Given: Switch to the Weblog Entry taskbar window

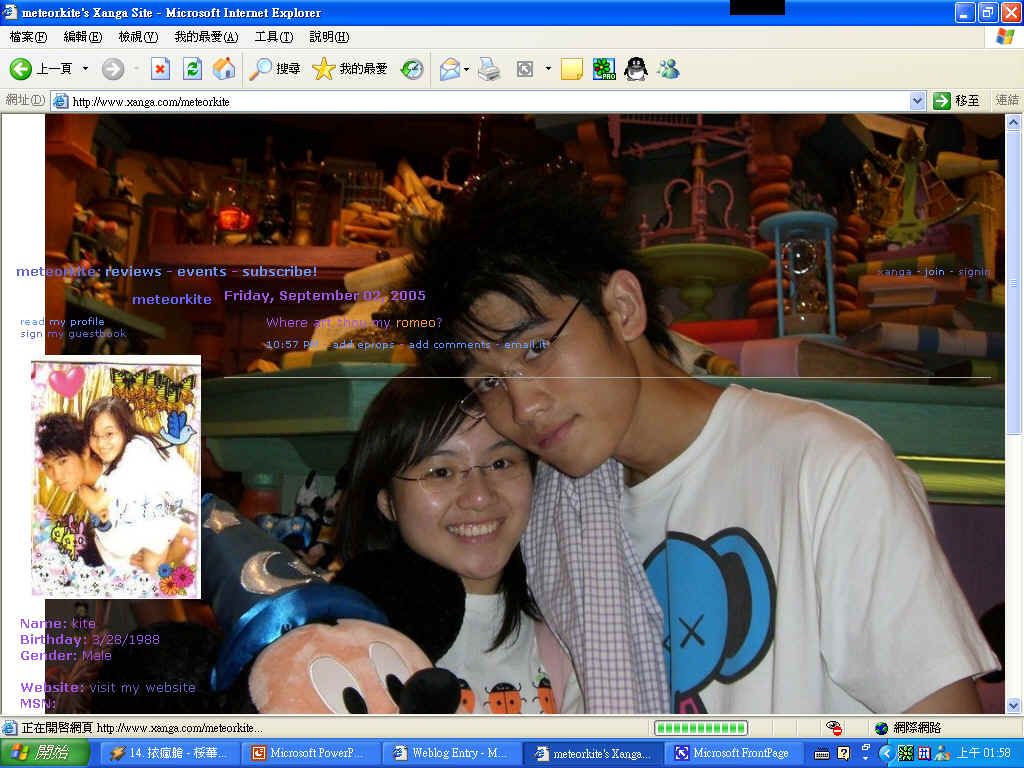Looking at the screenshot, I should pos(453,754).
